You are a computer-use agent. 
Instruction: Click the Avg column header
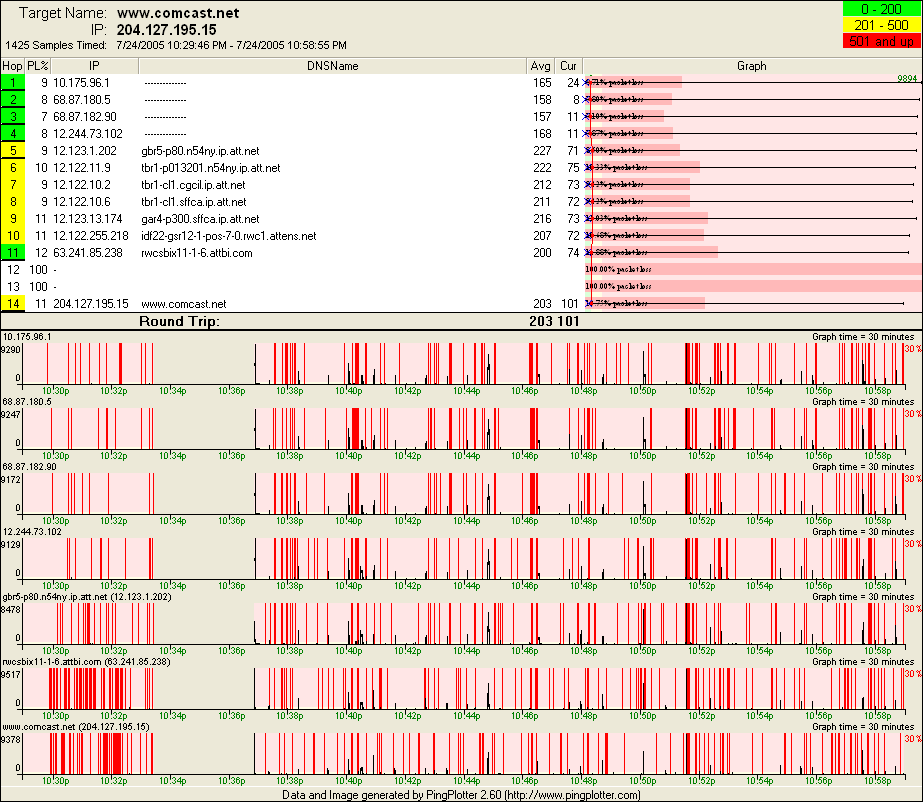pos(540,66)
